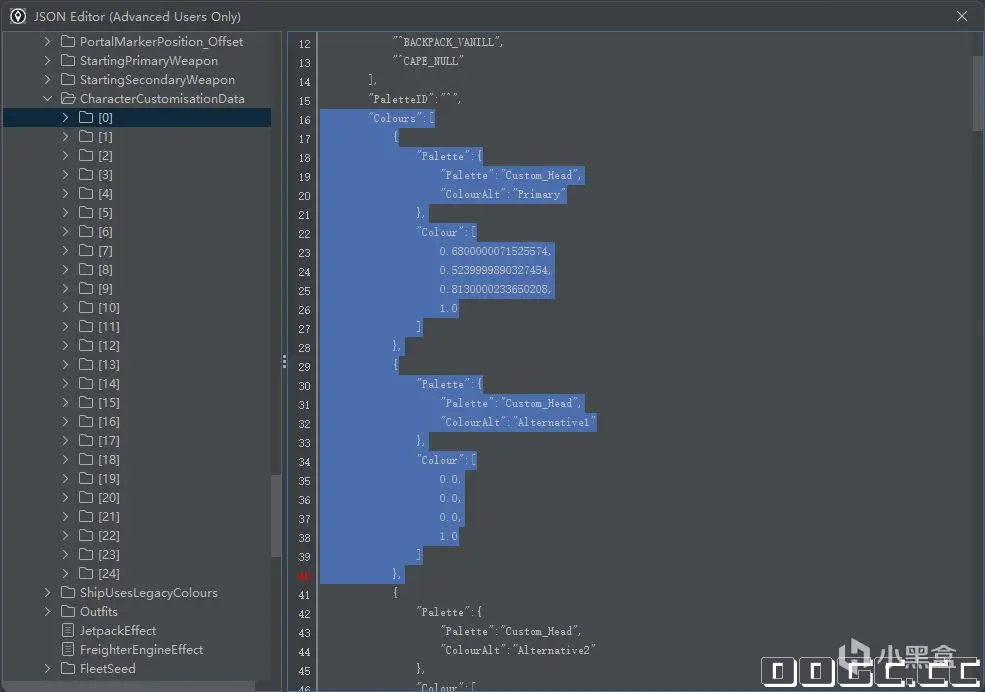Click line number 40 in the gutter
Screen dimensions: 985x692
coord(305,576)
